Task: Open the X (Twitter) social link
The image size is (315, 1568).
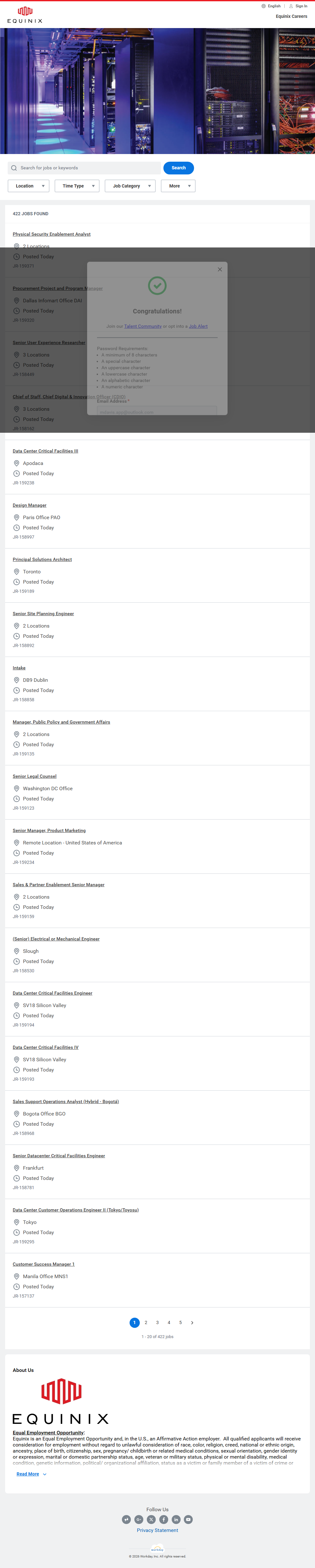Action: click(x=151, y=1519)
